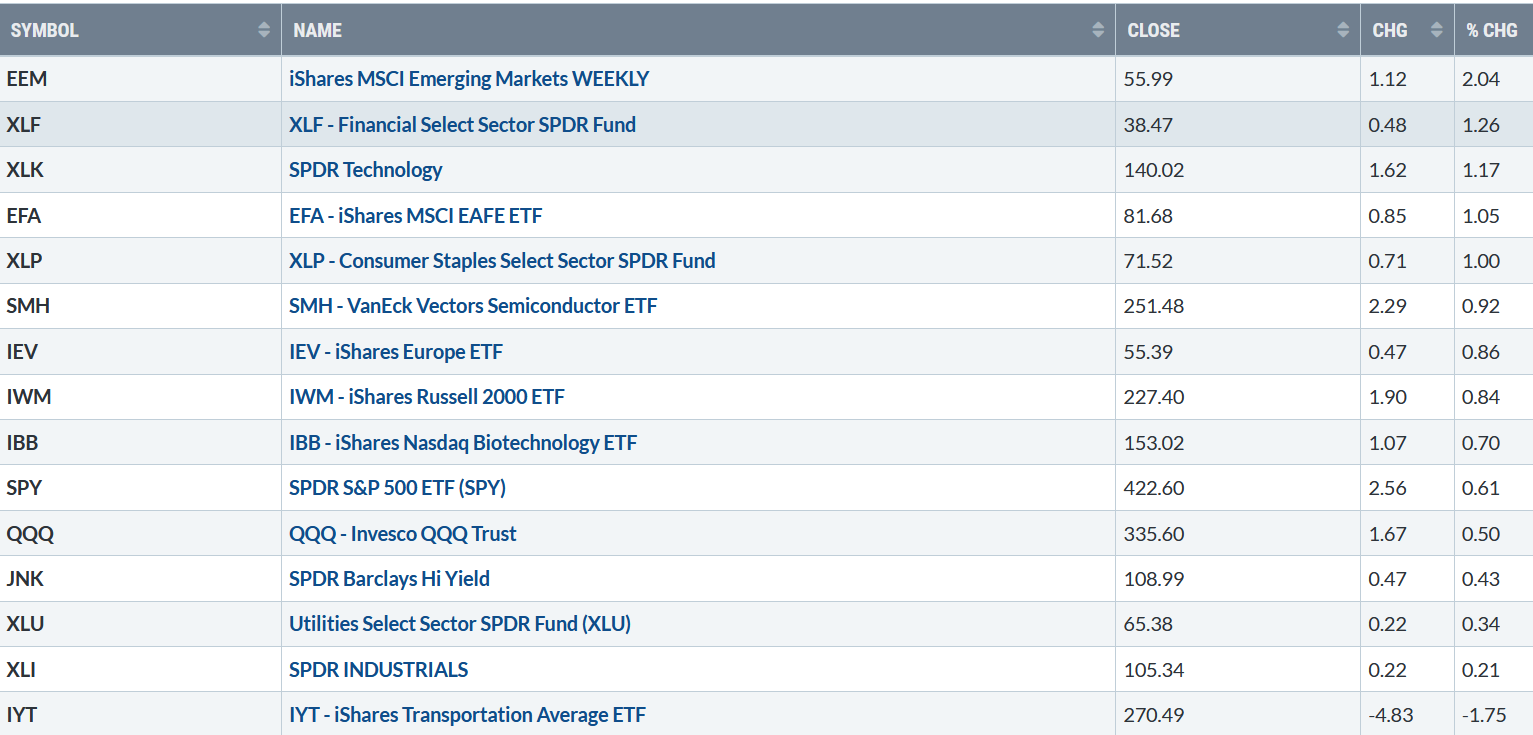Image resolution: width=1533 pixels, height=735 pixels.
Task: Open XLF - Financial Select Sector SPDR Fund
Action: 462,125
